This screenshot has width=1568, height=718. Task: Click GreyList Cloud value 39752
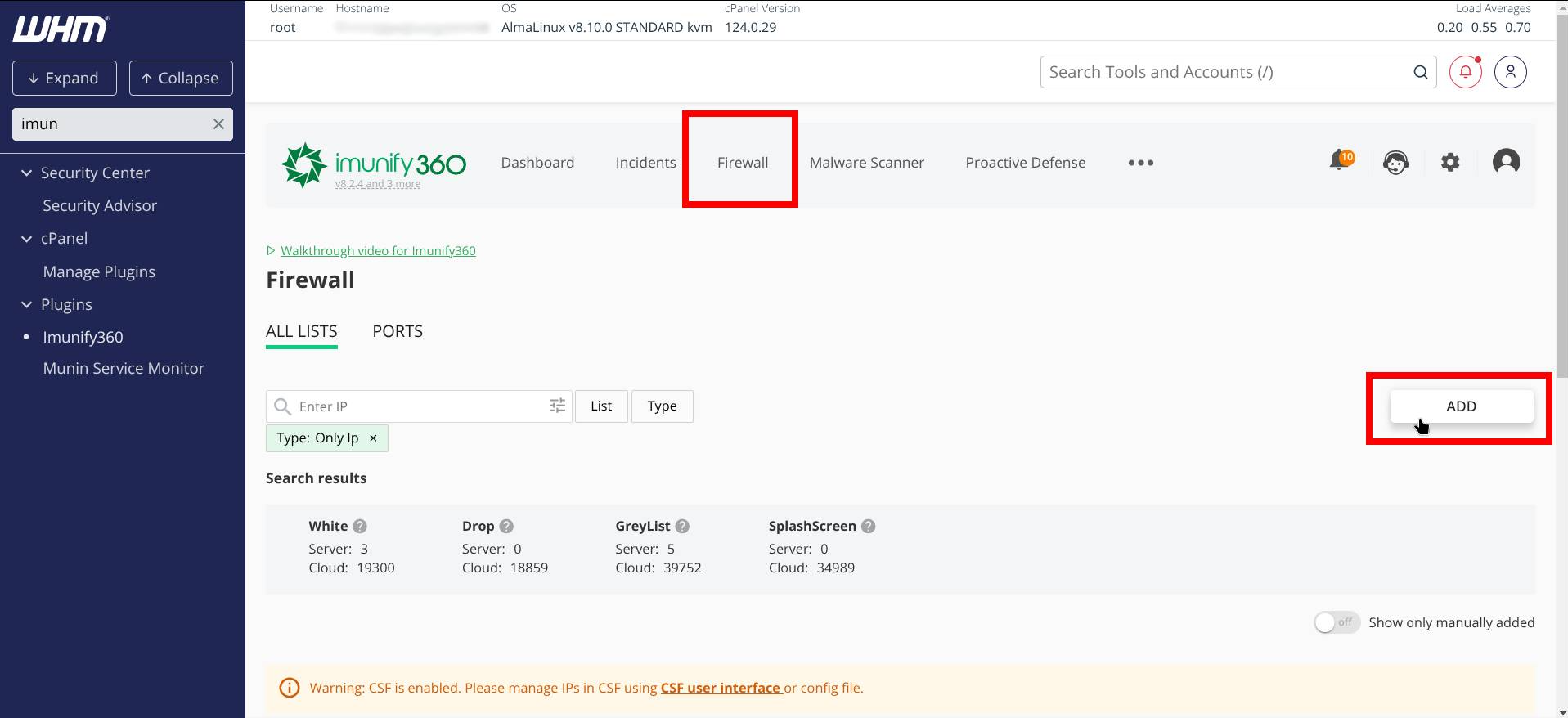pos(682,568)
